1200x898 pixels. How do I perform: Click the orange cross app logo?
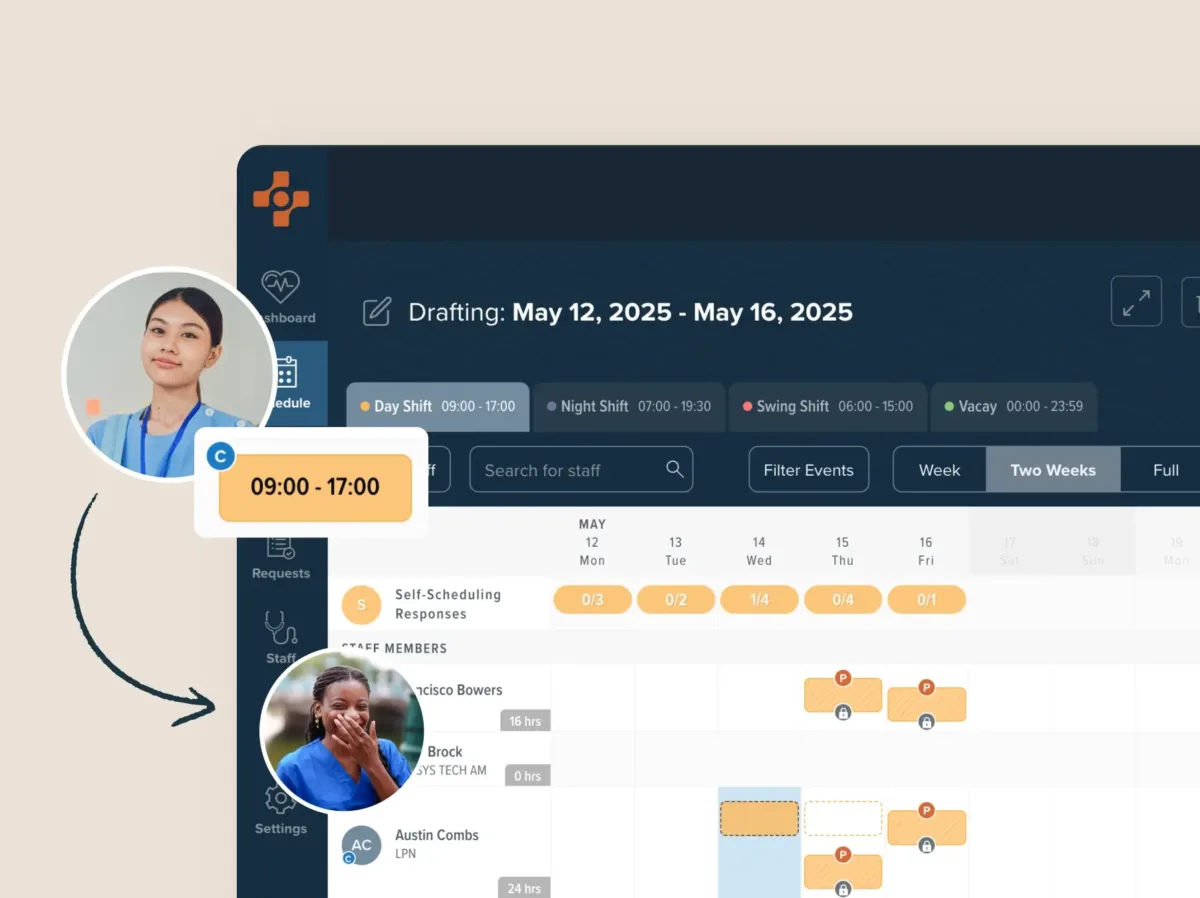pos(281,198)
